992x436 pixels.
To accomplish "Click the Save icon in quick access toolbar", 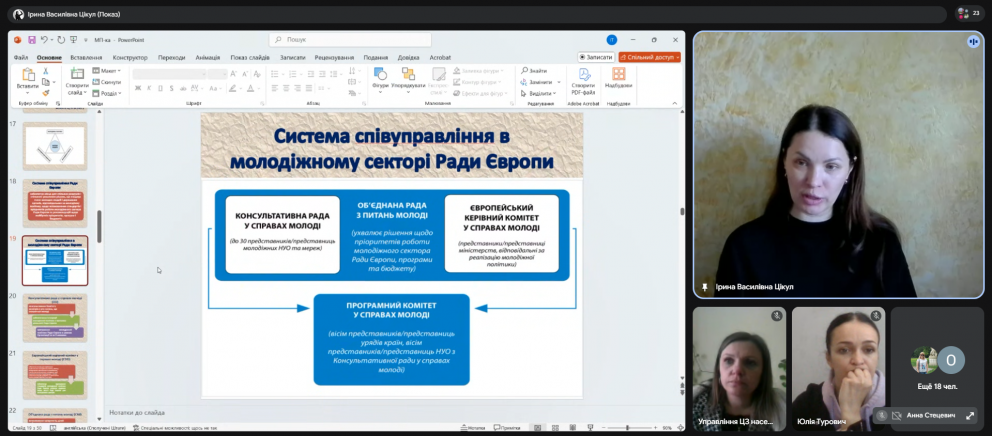I will [x=32, y=40].
